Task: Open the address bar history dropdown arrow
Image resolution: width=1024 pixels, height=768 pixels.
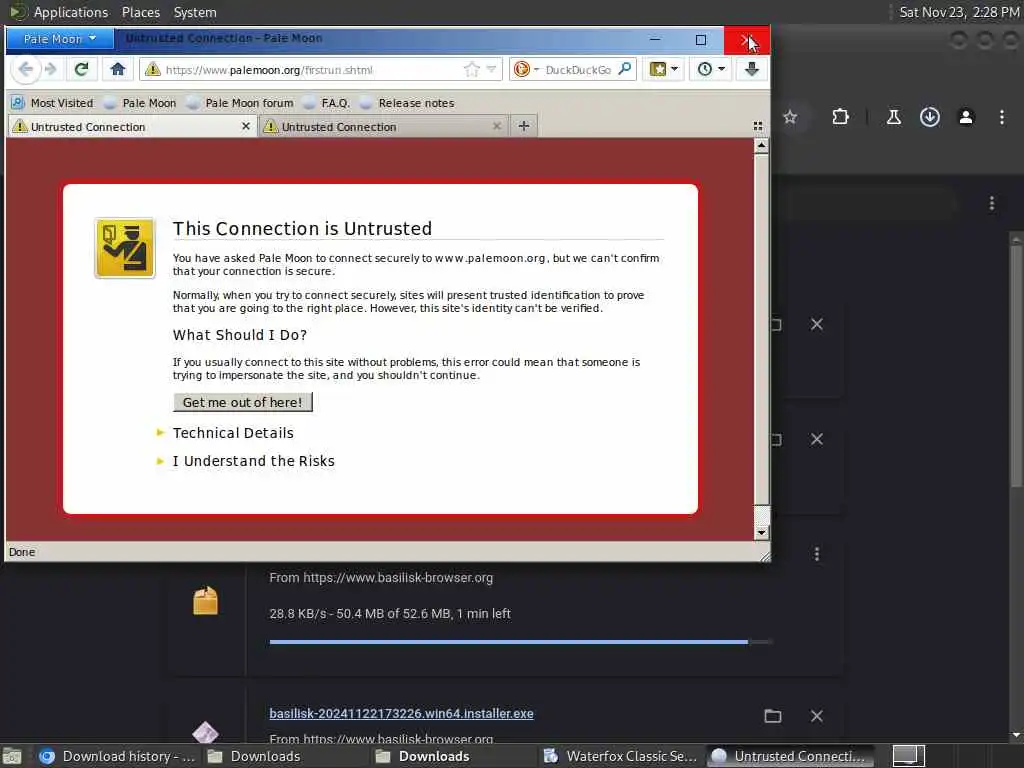Action: 491,69
